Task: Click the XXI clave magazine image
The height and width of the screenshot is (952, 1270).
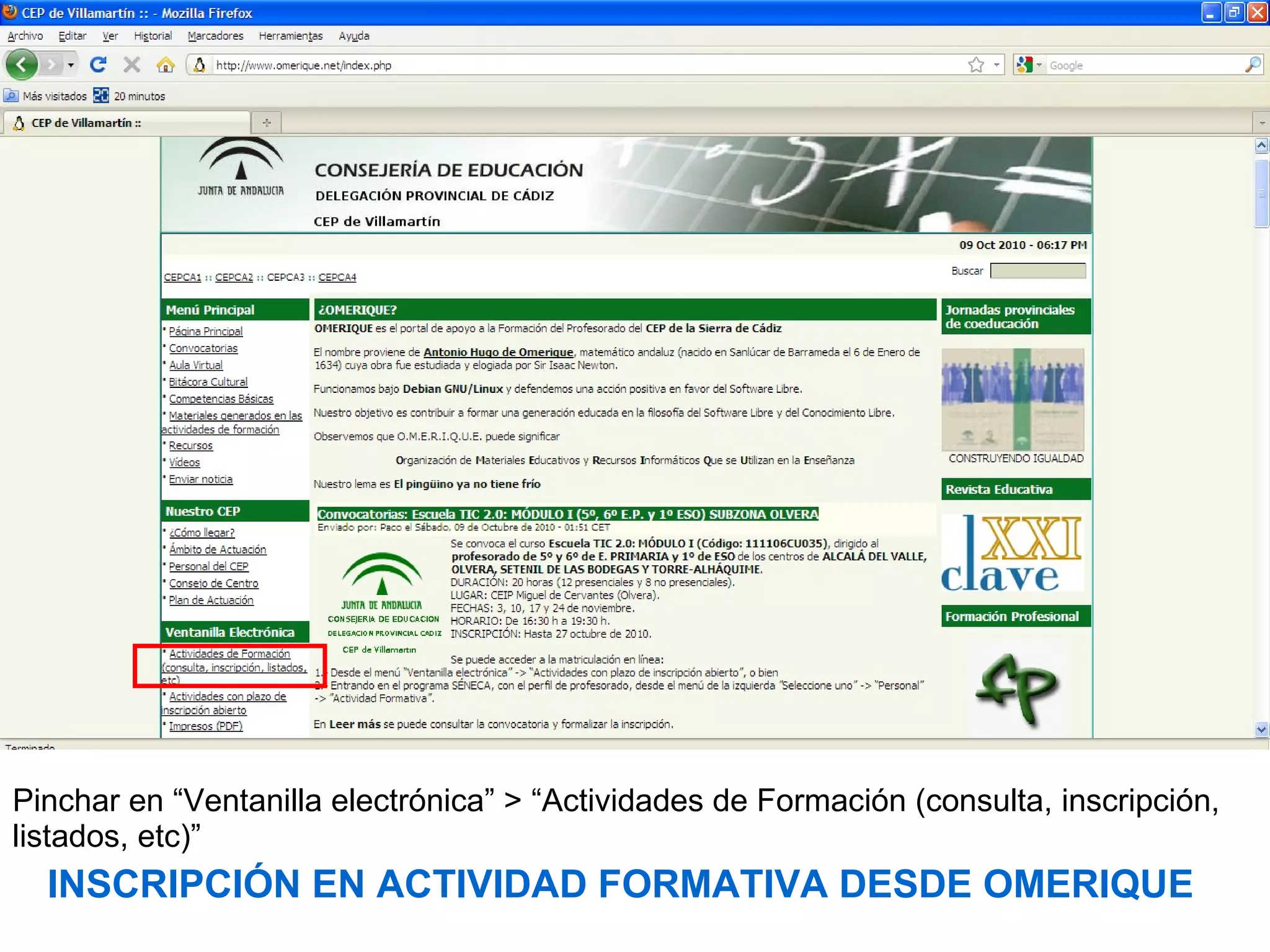Action: coord(1012,553)
